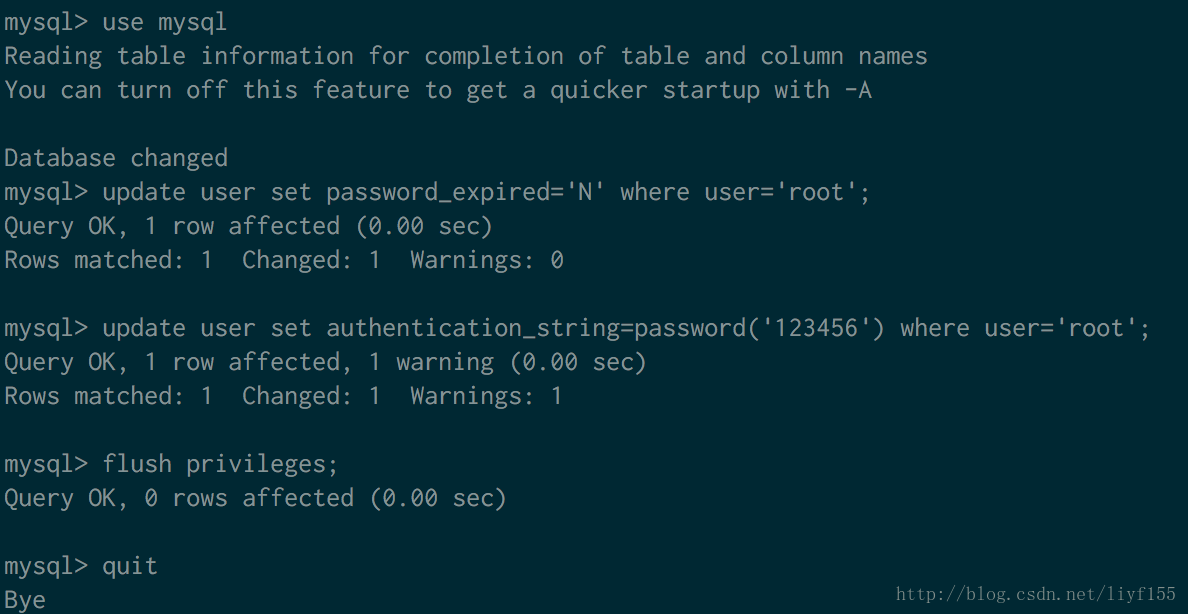This screenshot has height=614, width=1188.
Task: Click the 'You can turn off this feature' line
Action: (437, 90)
